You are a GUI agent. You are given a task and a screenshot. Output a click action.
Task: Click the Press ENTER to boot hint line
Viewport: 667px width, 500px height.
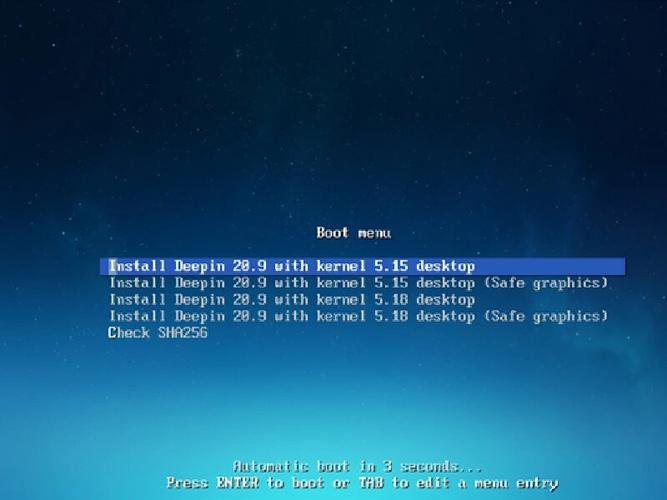[362, 483]
